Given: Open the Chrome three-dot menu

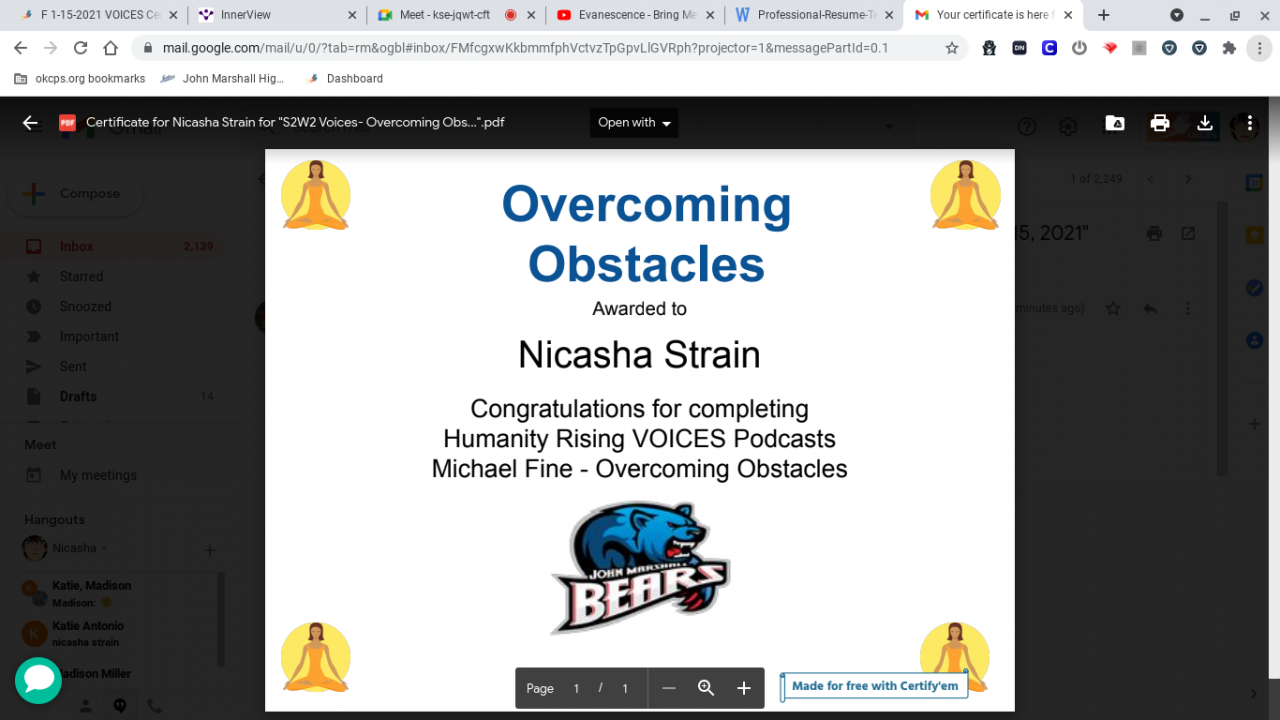Looking at the screenshot, I should pyautogui.click(x=1259, y=48).
